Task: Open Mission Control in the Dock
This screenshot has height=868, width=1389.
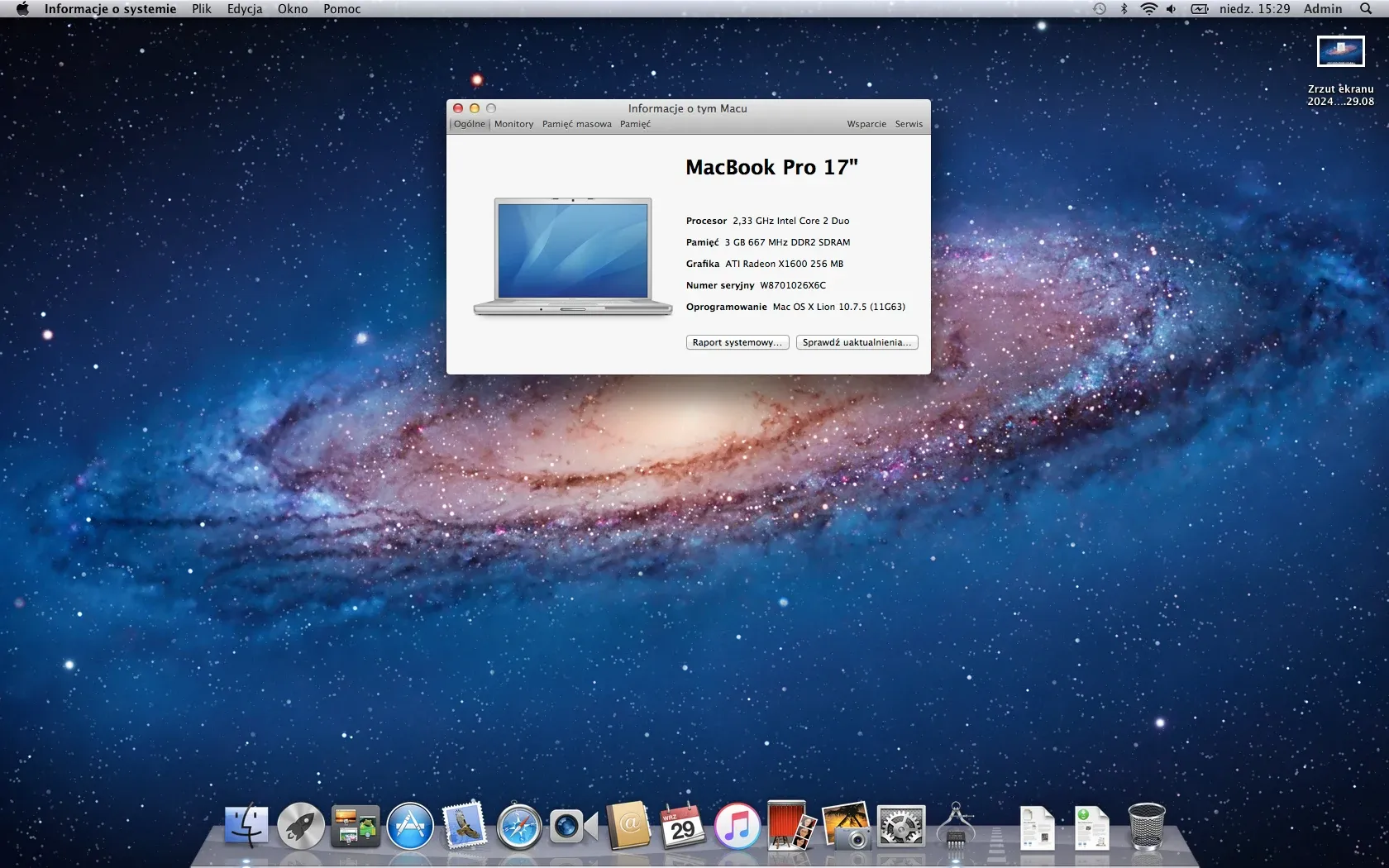Action: [356, 826]
